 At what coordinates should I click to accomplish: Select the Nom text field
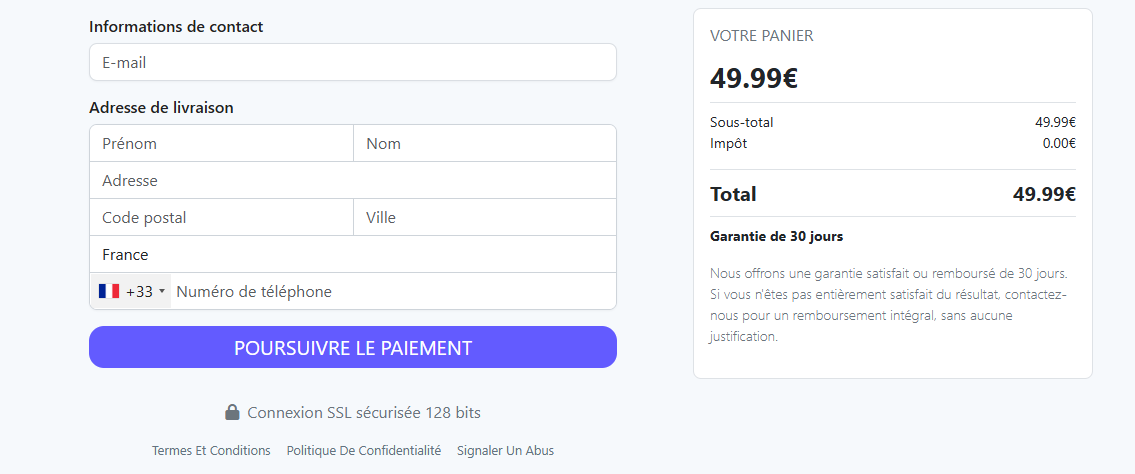tap(485, 143)
